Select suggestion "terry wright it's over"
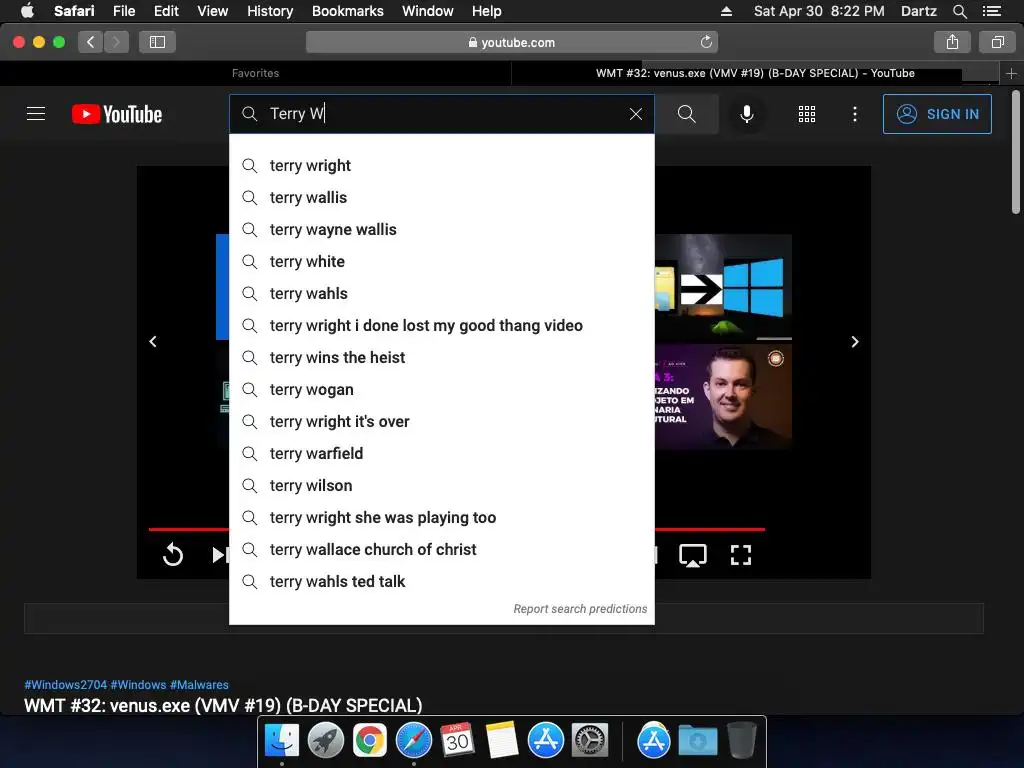 click(x=442, y=422)
